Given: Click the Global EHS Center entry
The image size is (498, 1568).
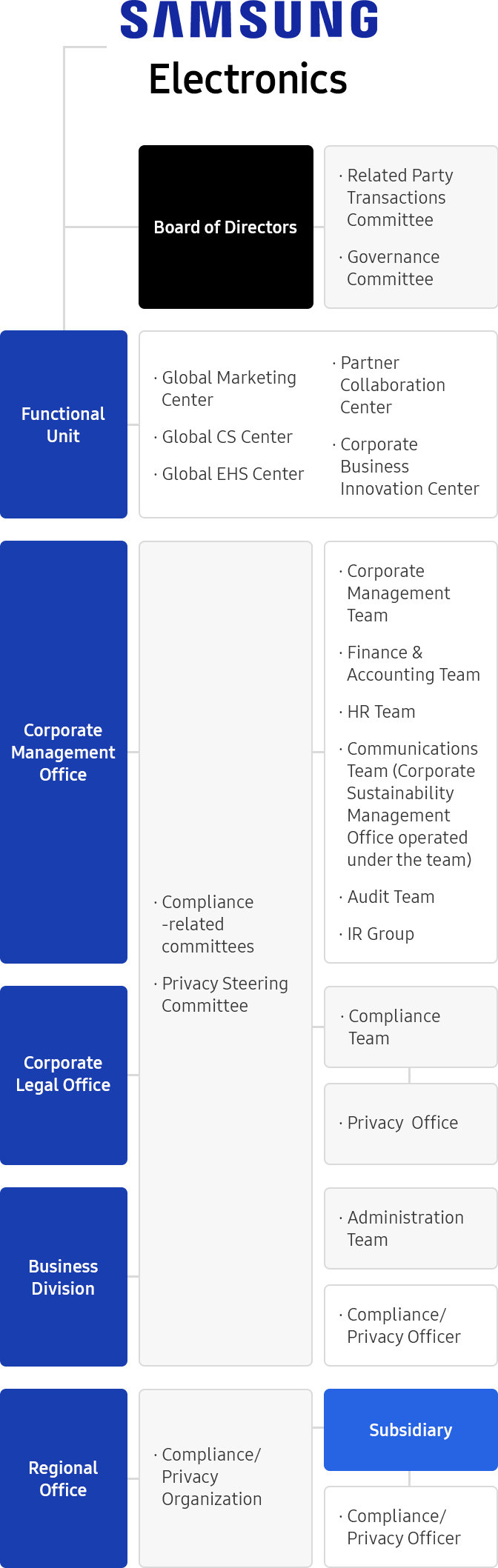Looking at the screenshot, I should pyautogui.click(x=232, y=474).
